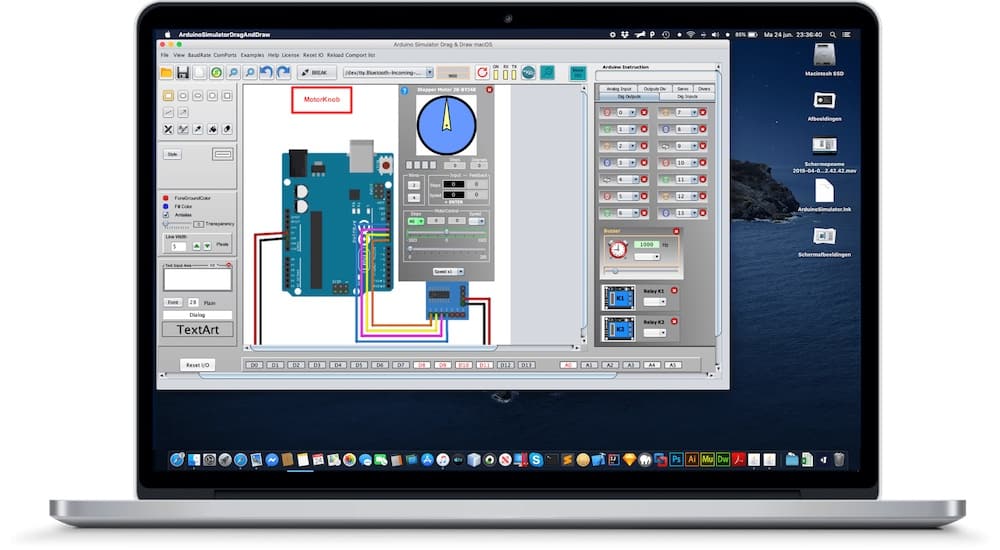1000x550 pixels.
Task: Toggle the D0 pin button
Action: 254,365
